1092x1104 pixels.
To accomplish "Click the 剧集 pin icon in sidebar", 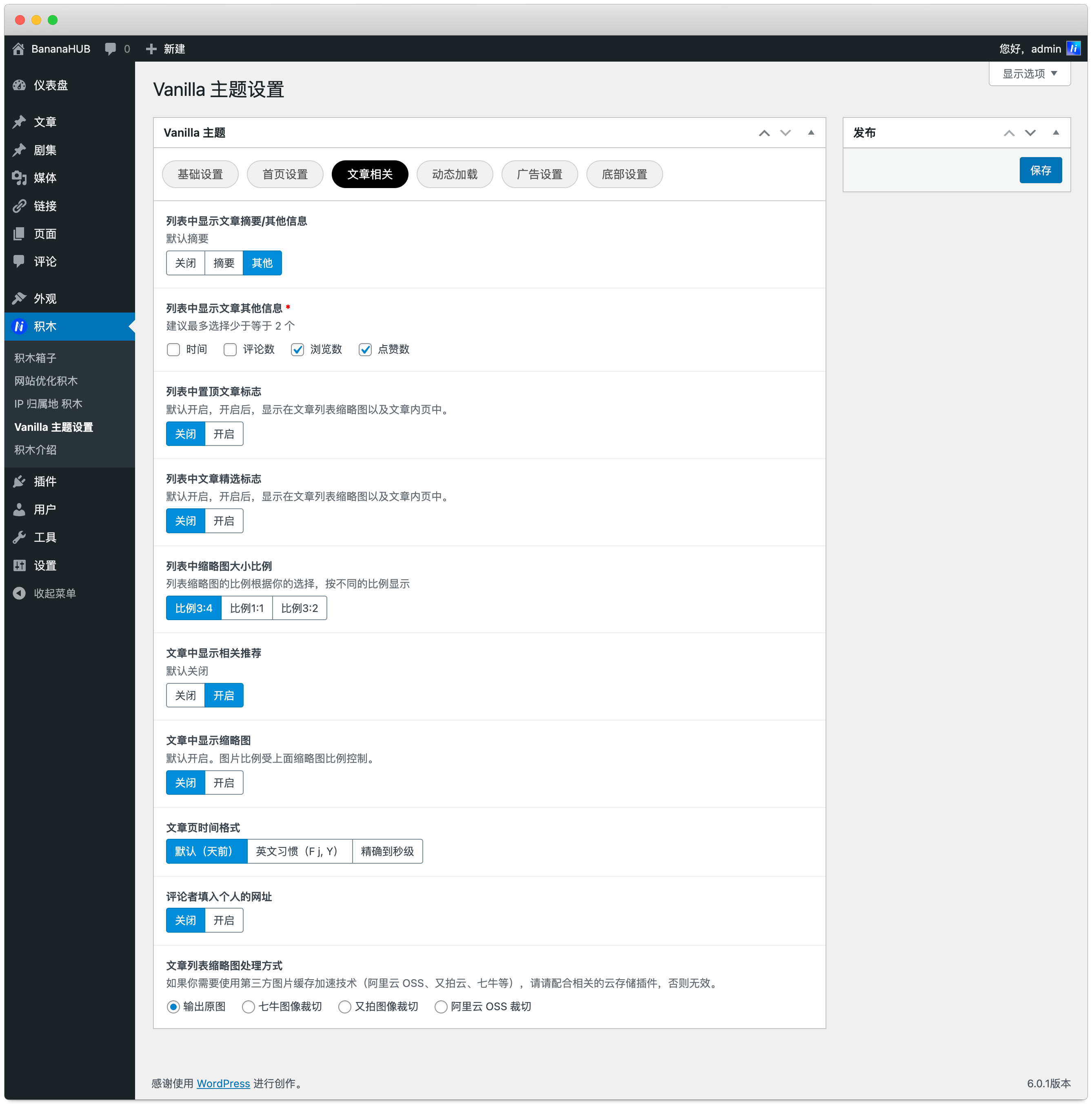I will tap(20, 150).
